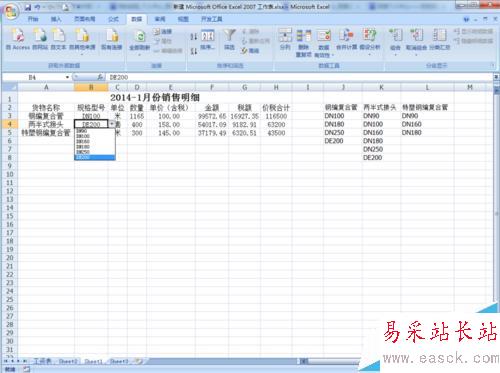
Task: Open Existing Connections (现有连接)
Action: coord(112,39)
